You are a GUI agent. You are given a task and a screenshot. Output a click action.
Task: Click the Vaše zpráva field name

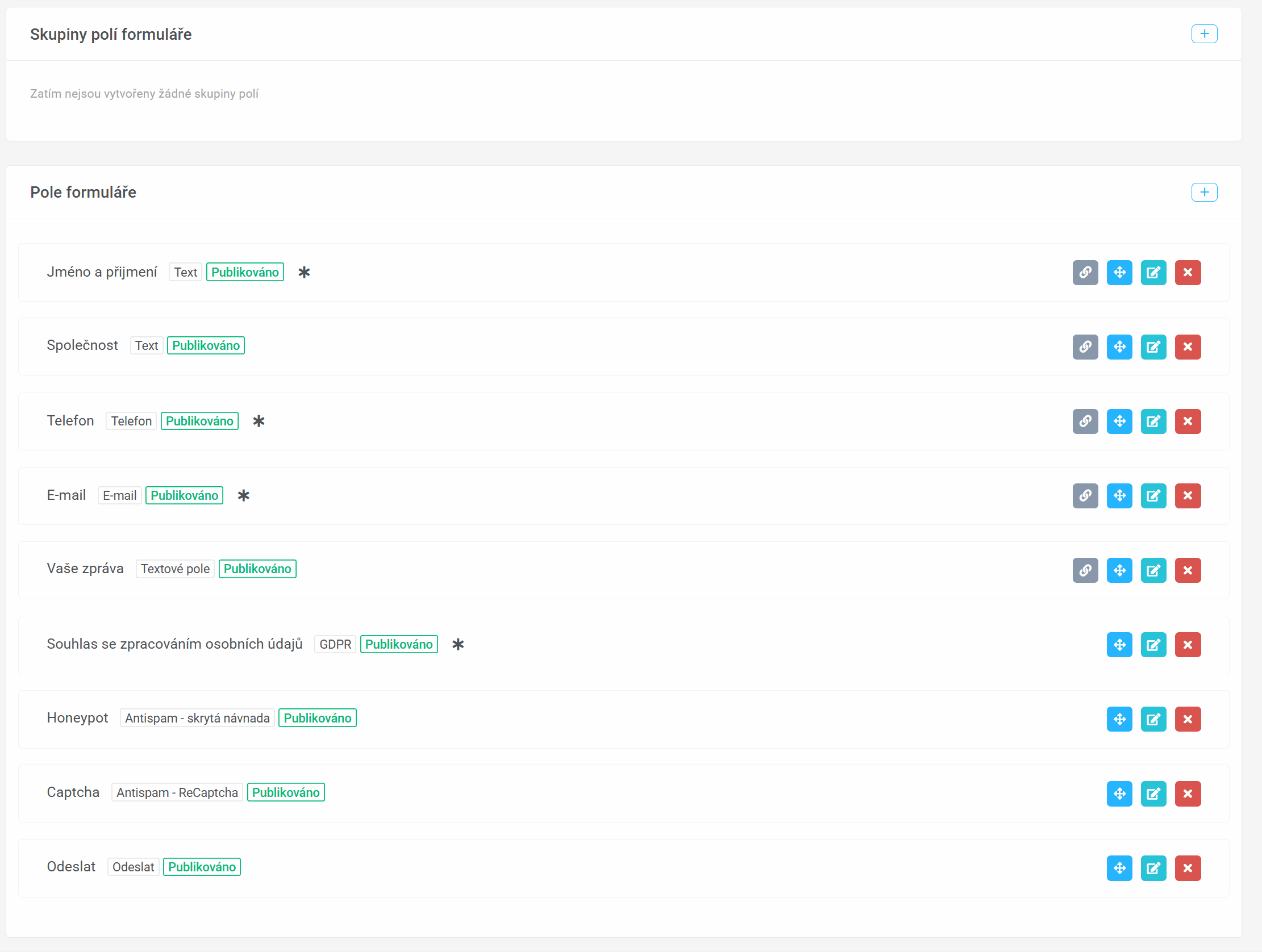pos(85,569)
